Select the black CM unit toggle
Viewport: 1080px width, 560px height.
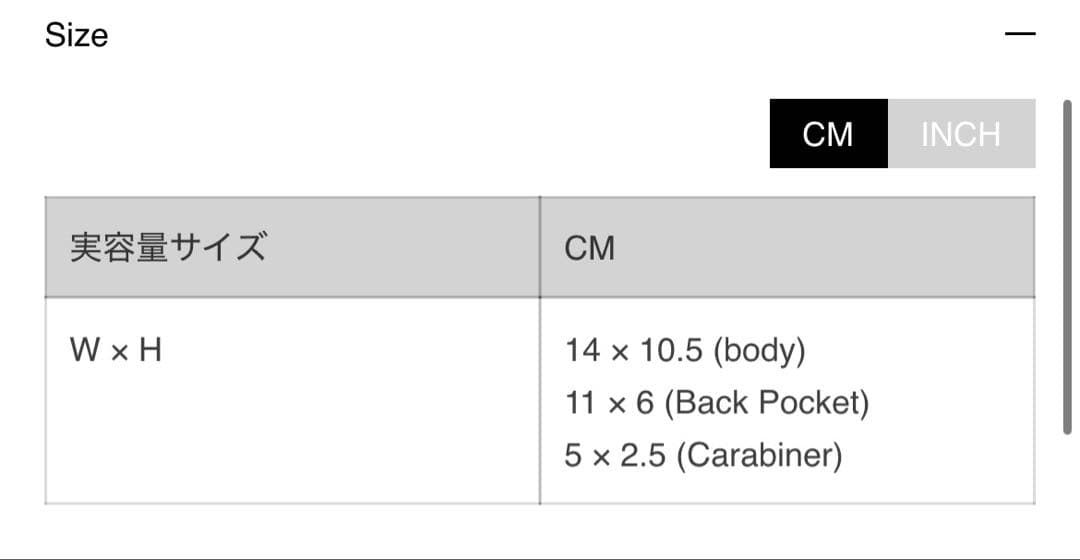pyautogui.click(x=828, y=134)
